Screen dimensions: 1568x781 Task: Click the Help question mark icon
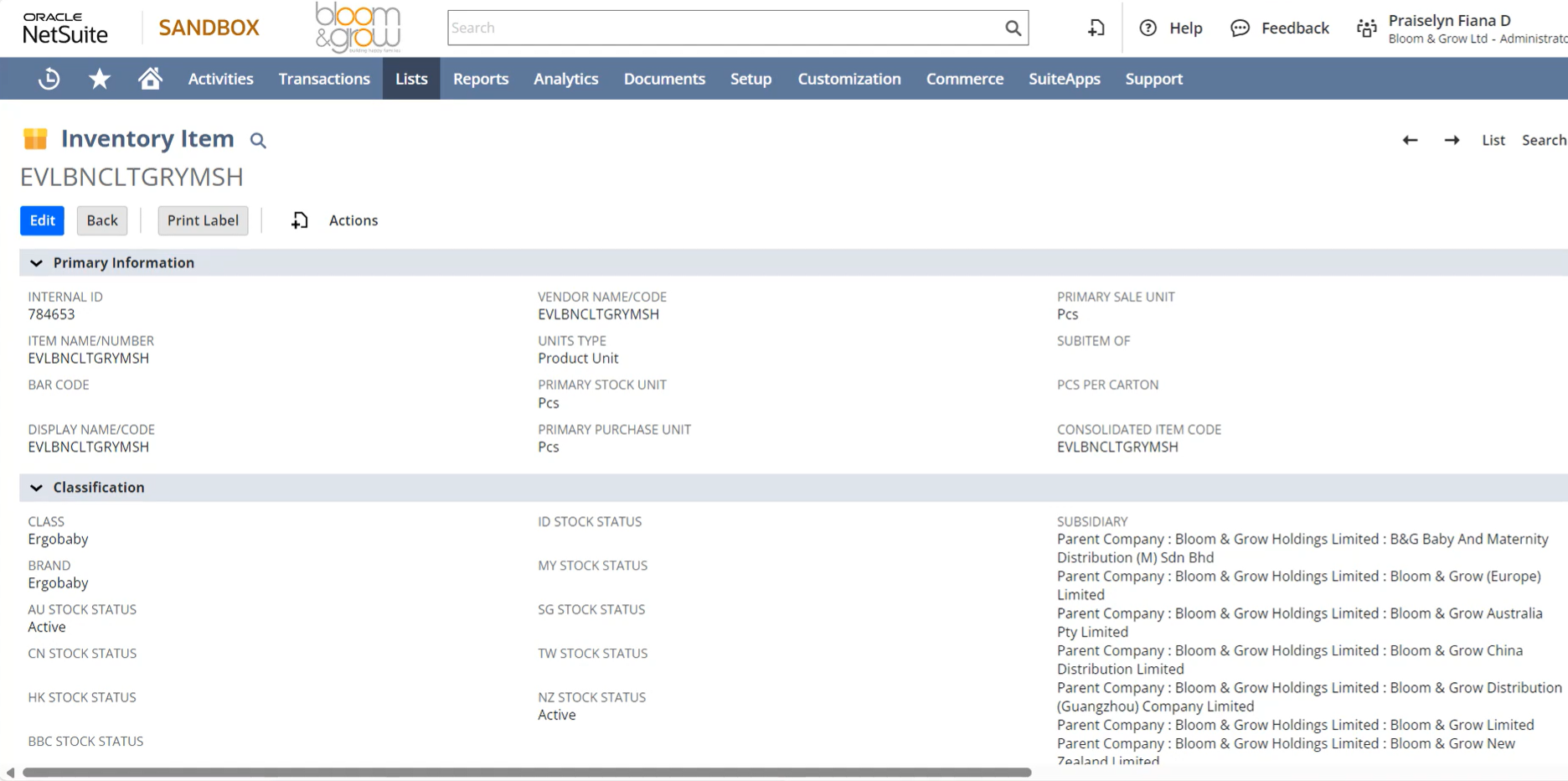pyautogui.click(x=1148, y=28)
